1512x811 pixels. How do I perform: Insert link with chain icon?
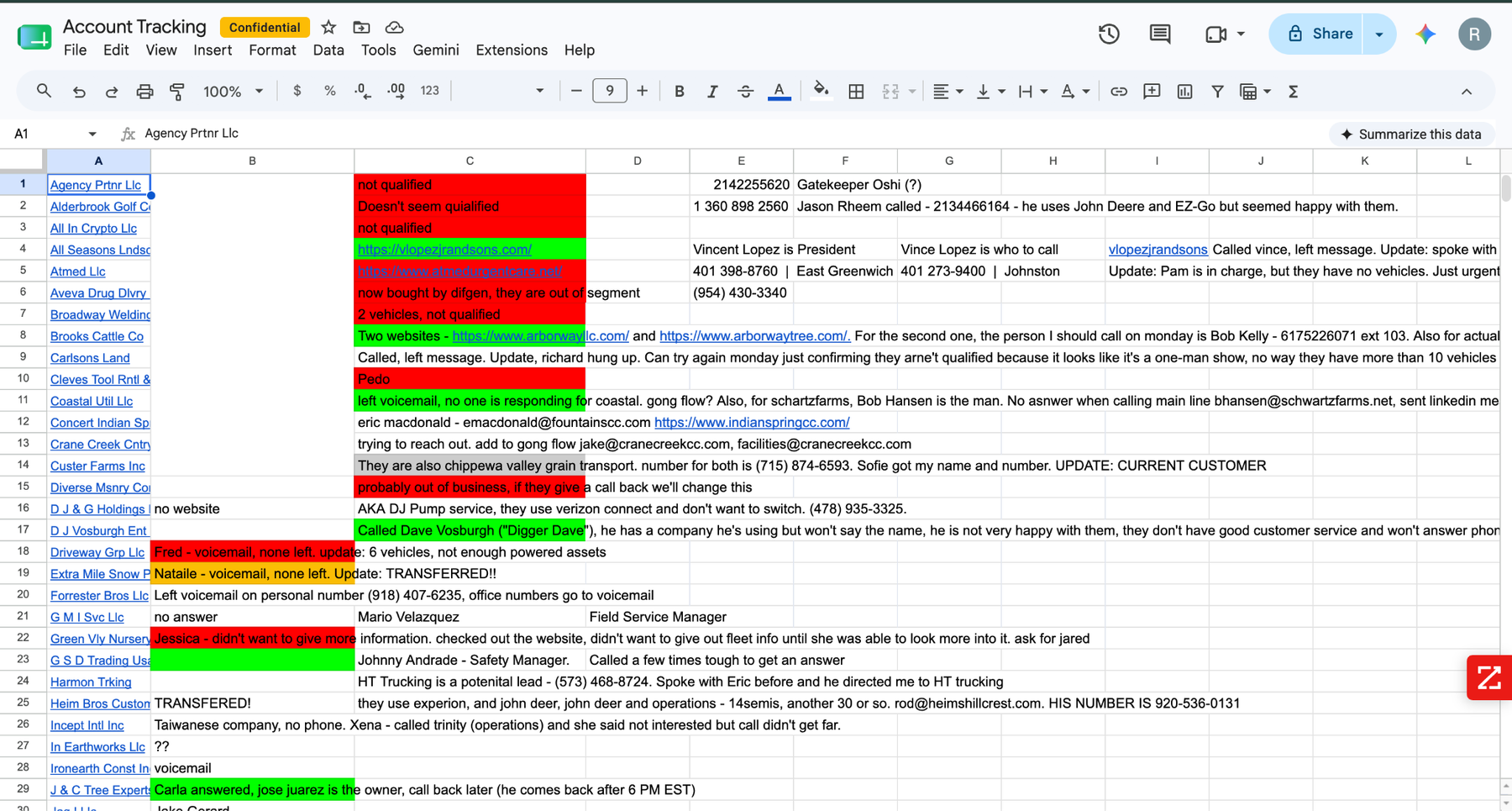click(x=1118, y=92)
